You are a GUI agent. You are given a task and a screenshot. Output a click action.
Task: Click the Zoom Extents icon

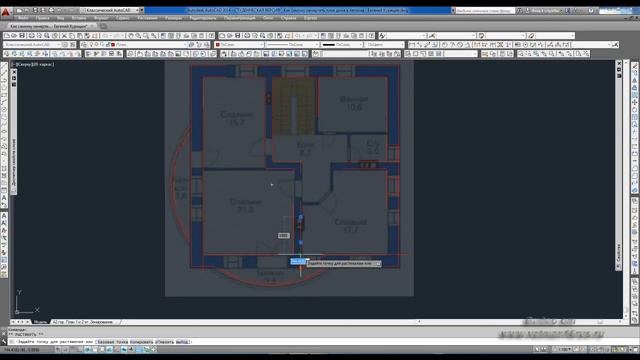coord(586,53)
